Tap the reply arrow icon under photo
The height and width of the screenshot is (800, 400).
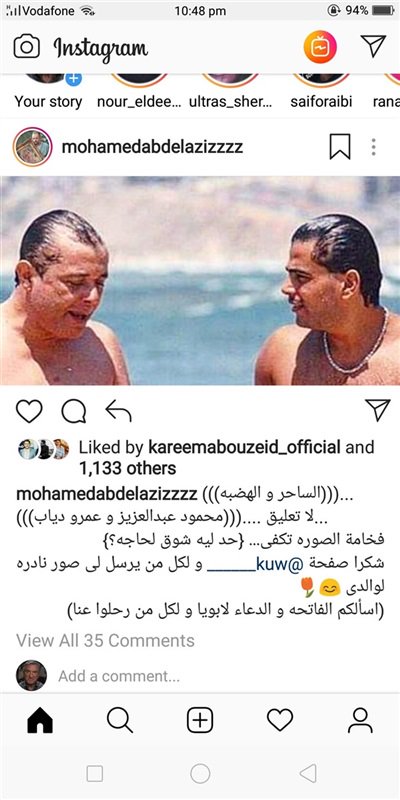[118, 411]
